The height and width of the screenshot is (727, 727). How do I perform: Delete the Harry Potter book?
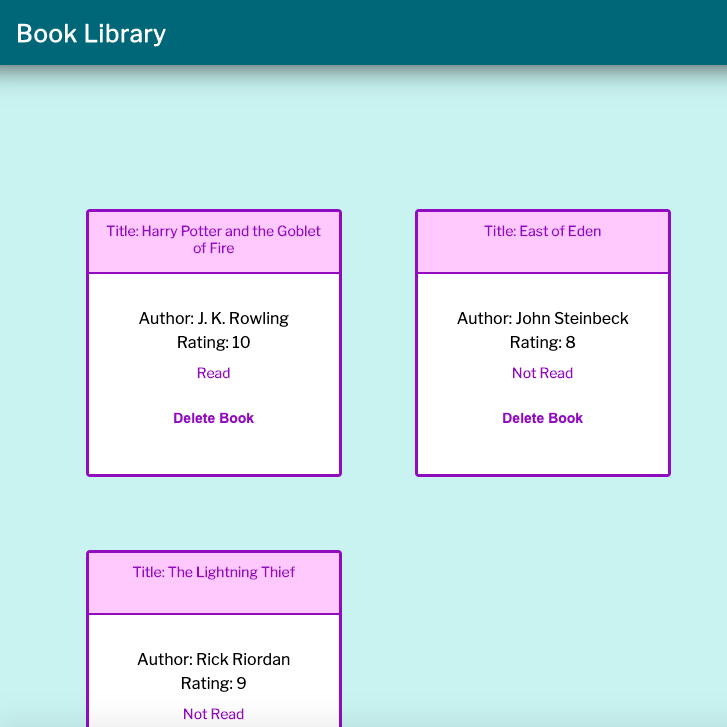click(x=213, y=418)
